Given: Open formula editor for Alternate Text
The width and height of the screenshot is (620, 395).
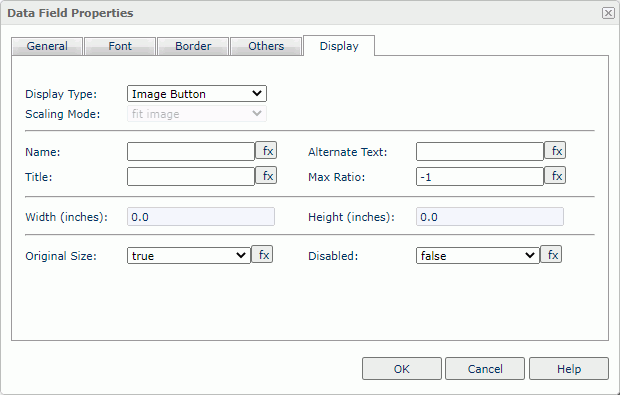Looking at the screenshot, I should coord(555,151).
